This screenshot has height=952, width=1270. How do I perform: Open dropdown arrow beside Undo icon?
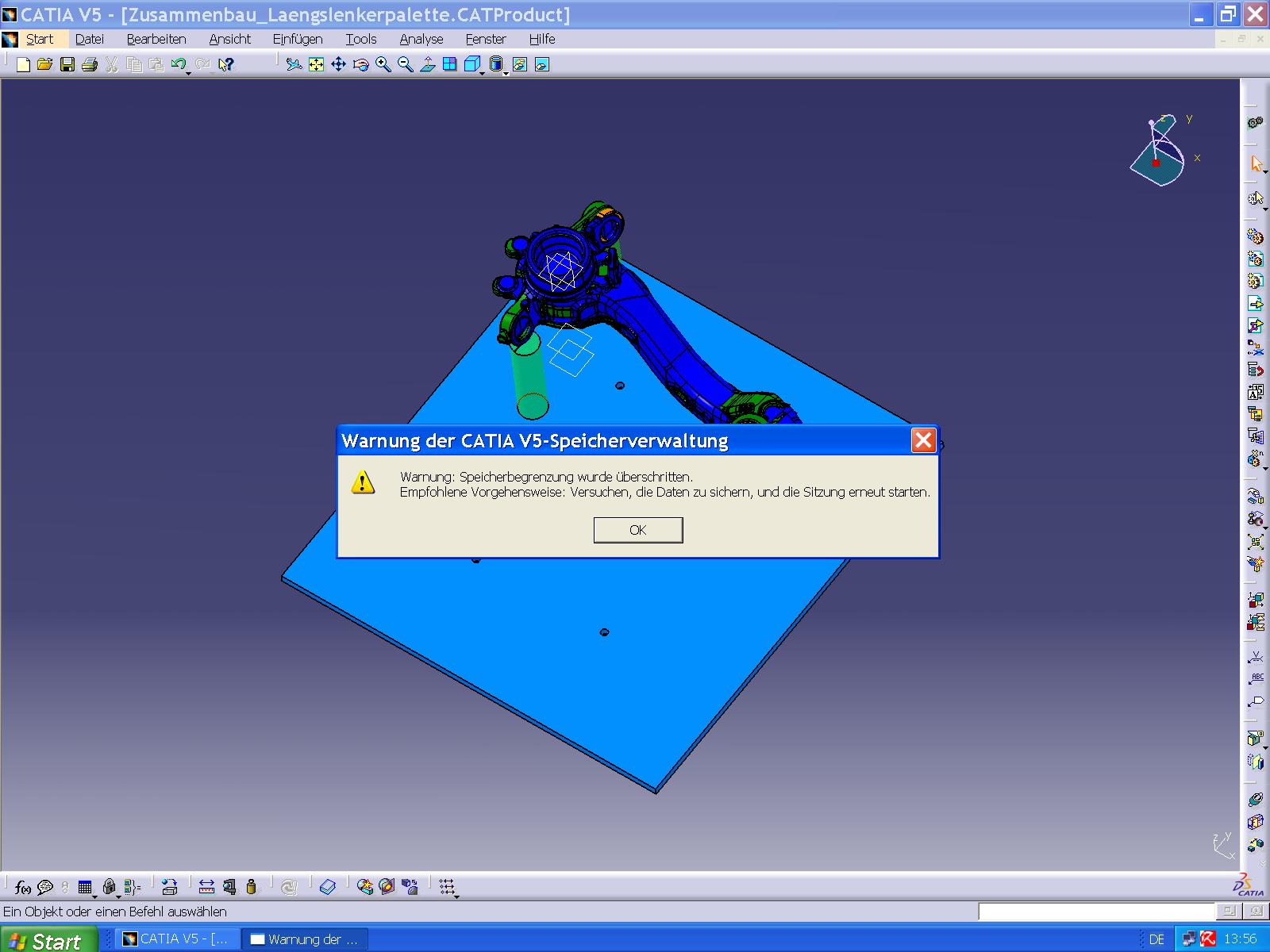point(189,73)
